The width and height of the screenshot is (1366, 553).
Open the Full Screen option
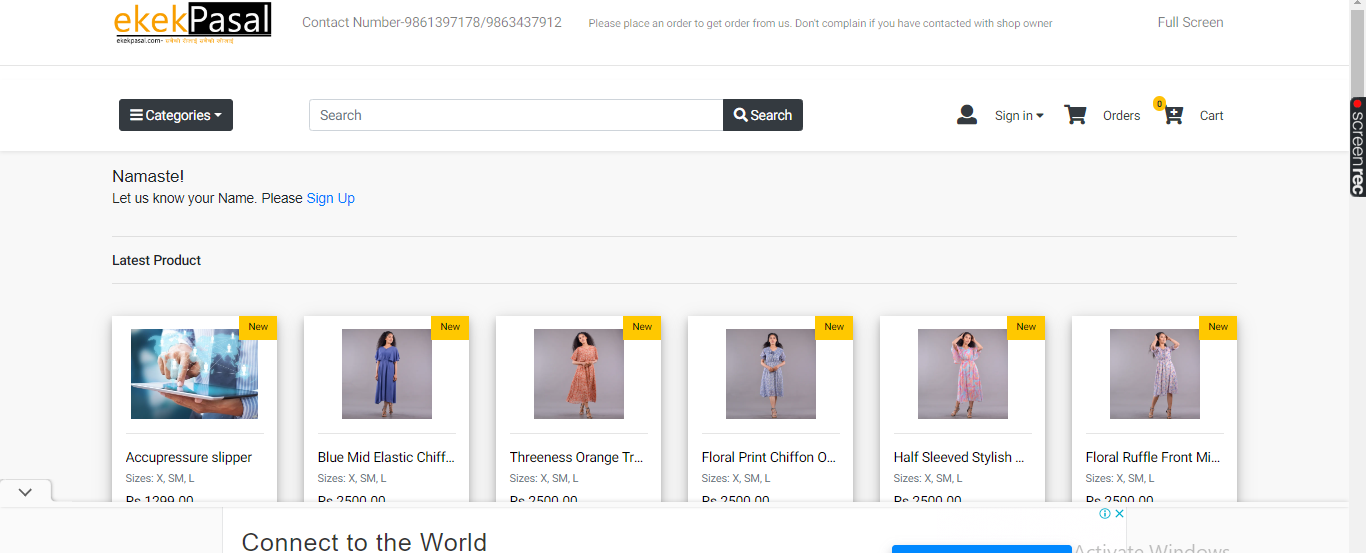(1190, 22)
